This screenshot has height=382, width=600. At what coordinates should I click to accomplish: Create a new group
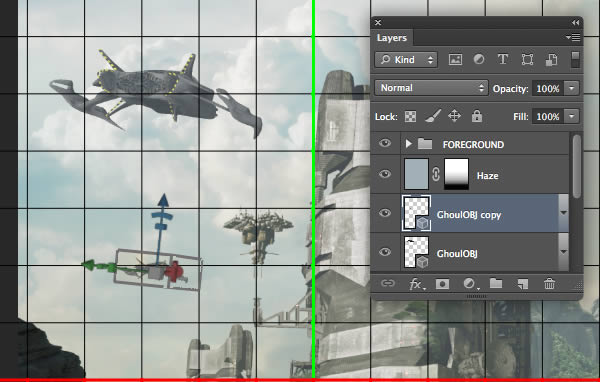(x=496, y=284)
